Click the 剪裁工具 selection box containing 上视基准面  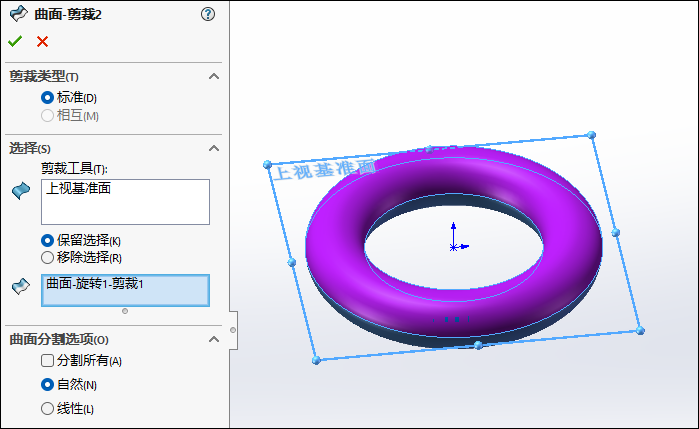125,202
